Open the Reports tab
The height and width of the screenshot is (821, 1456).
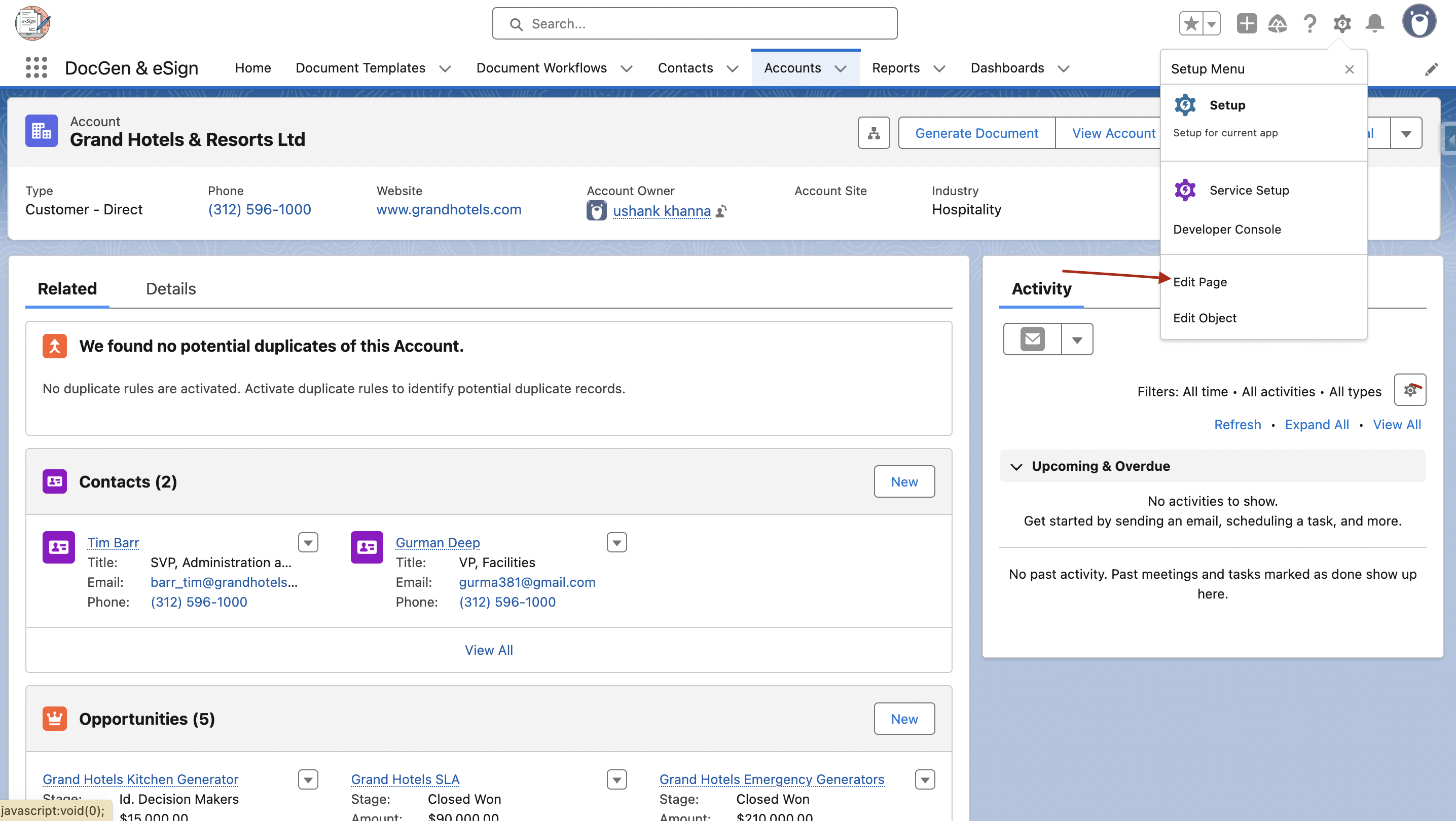895,68
